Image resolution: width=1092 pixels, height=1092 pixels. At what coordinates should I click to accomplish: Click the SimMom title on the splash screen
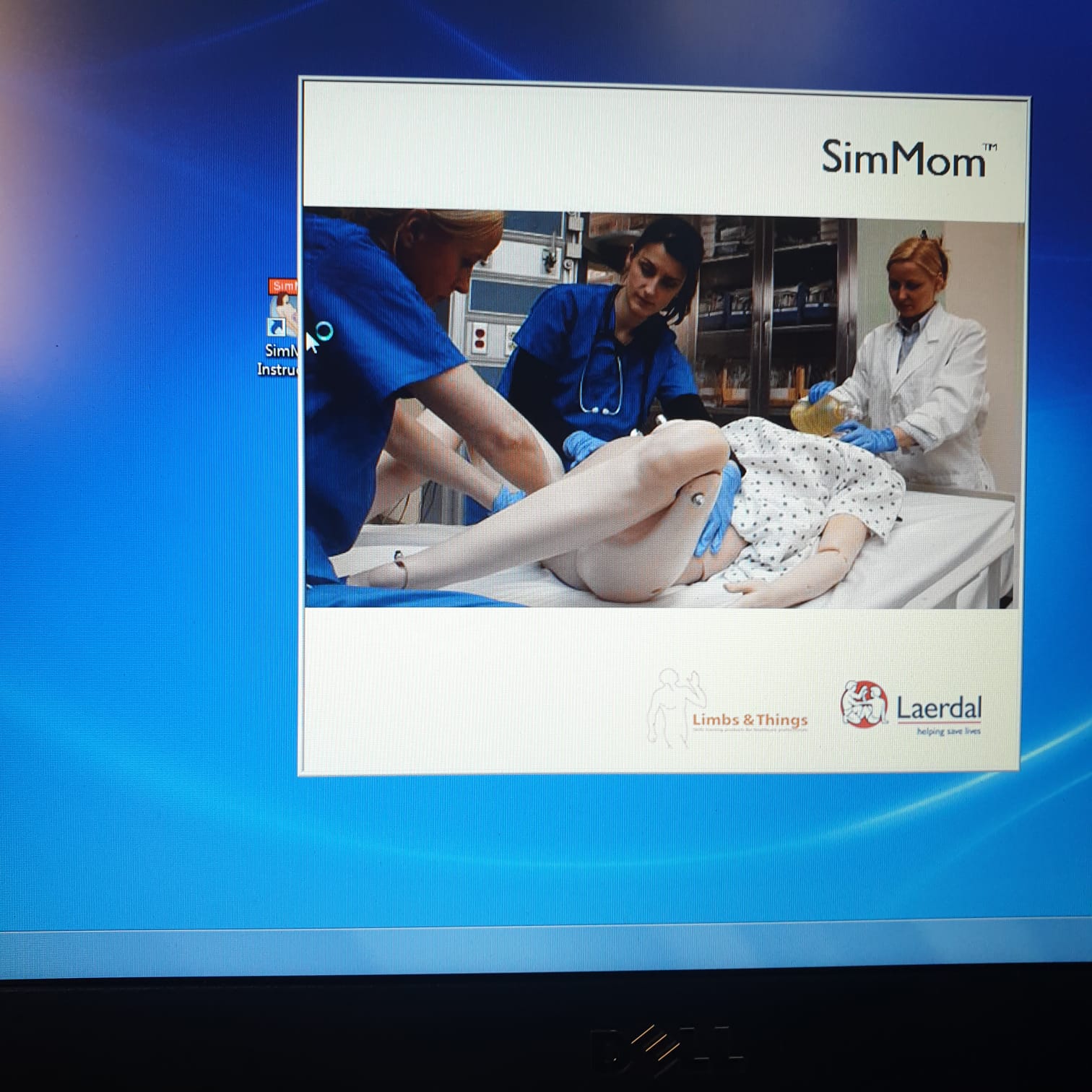[903, 158]
